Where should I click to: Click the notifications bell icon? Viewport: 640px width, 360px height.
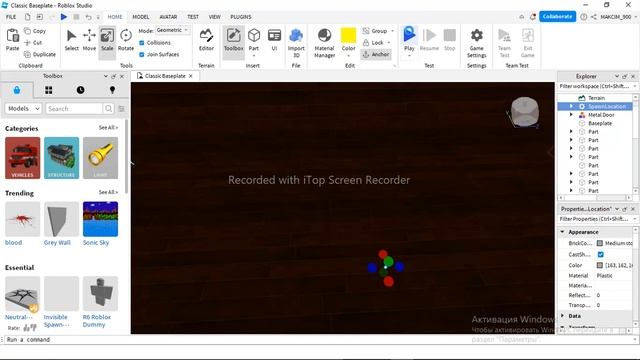click(533, 17)
